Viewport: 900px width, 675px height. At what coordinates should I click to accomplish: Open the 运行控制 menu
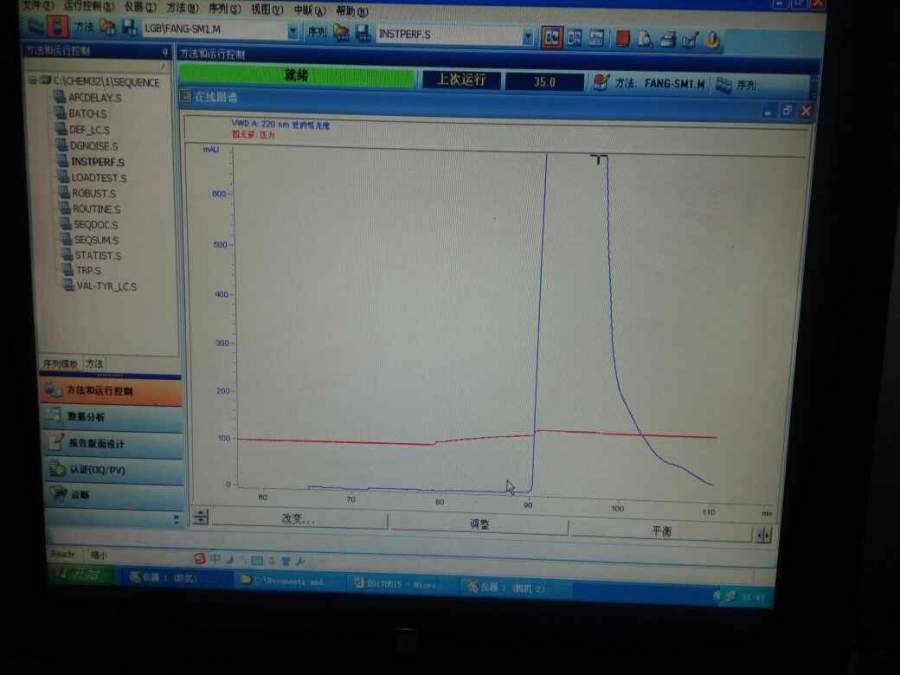point(88,6)
